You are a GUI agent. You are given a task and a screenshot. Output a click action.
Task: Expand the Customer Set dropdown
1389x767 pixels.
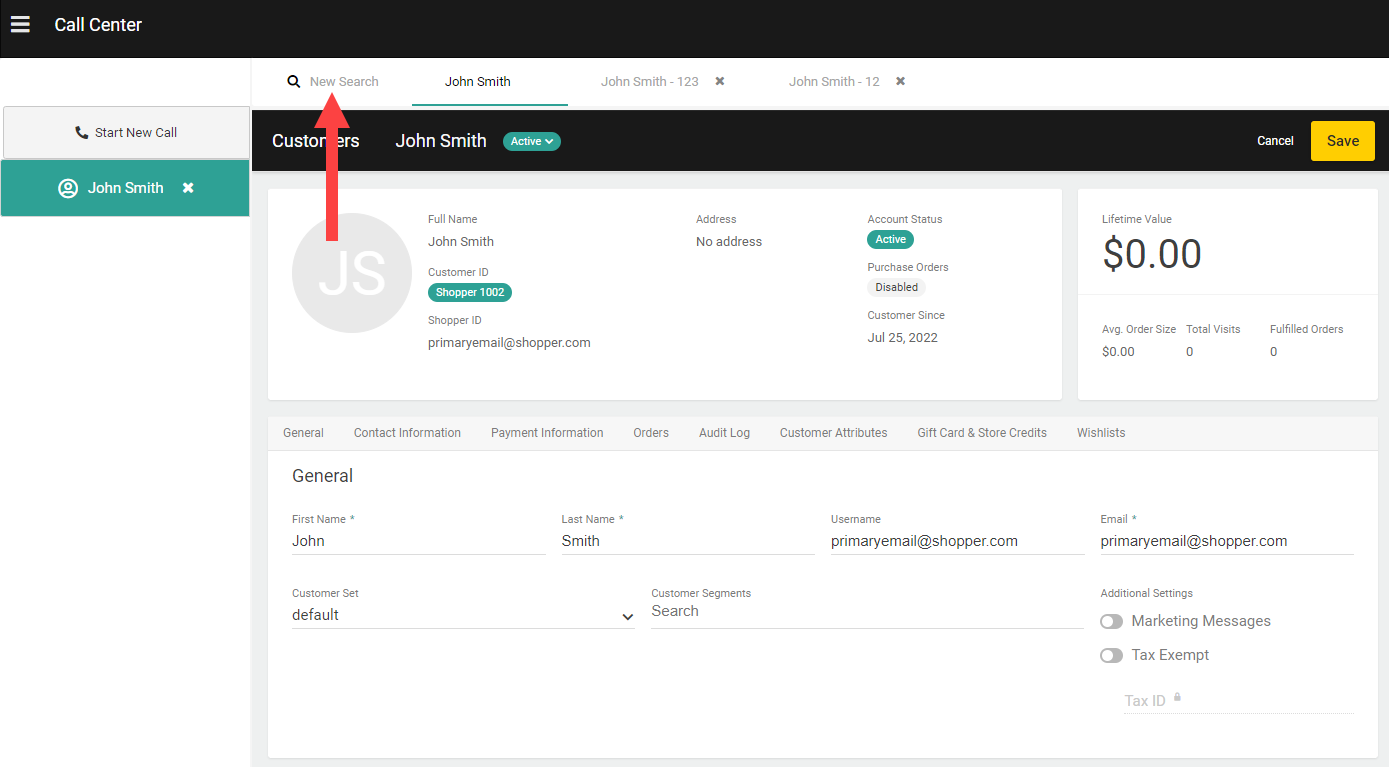628,617
